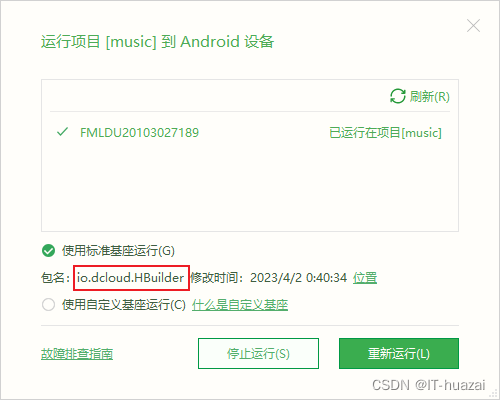This screenshot has width=500, height=400.
Task: Click the green checked circle for standard base
Action: (x=49, y=251)
